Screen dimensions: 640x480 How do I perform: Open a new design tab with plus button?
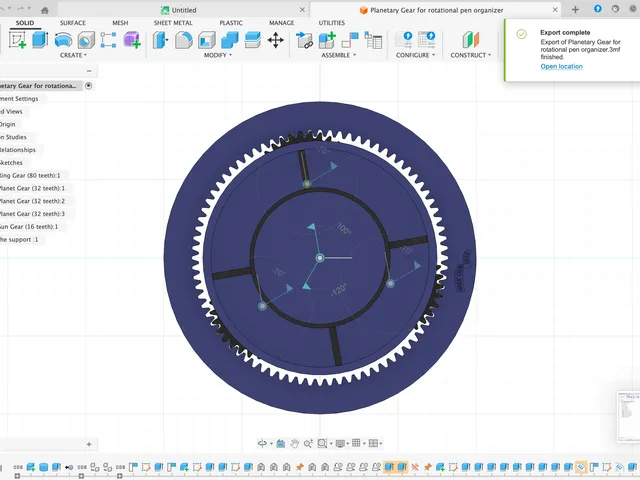pyautogui.click(x=575, y=10)
